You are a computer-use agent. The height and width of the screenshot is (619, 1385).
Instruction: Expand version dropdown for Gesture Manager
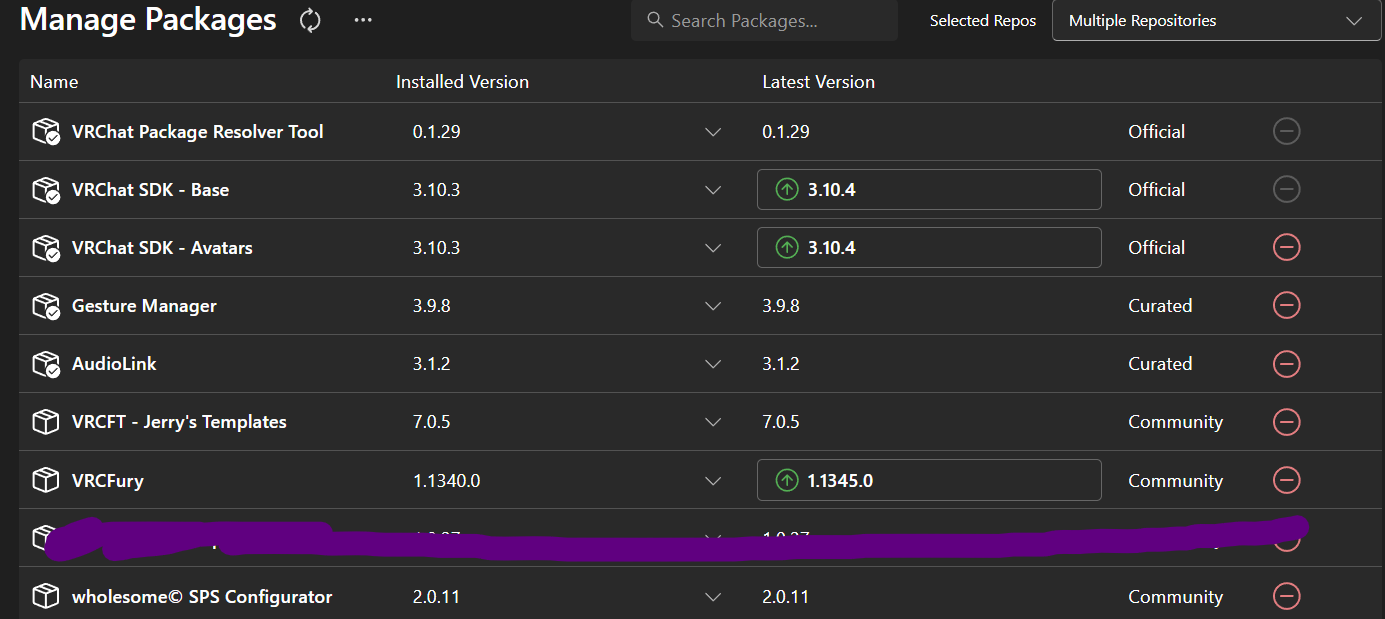tap(713, 306)
